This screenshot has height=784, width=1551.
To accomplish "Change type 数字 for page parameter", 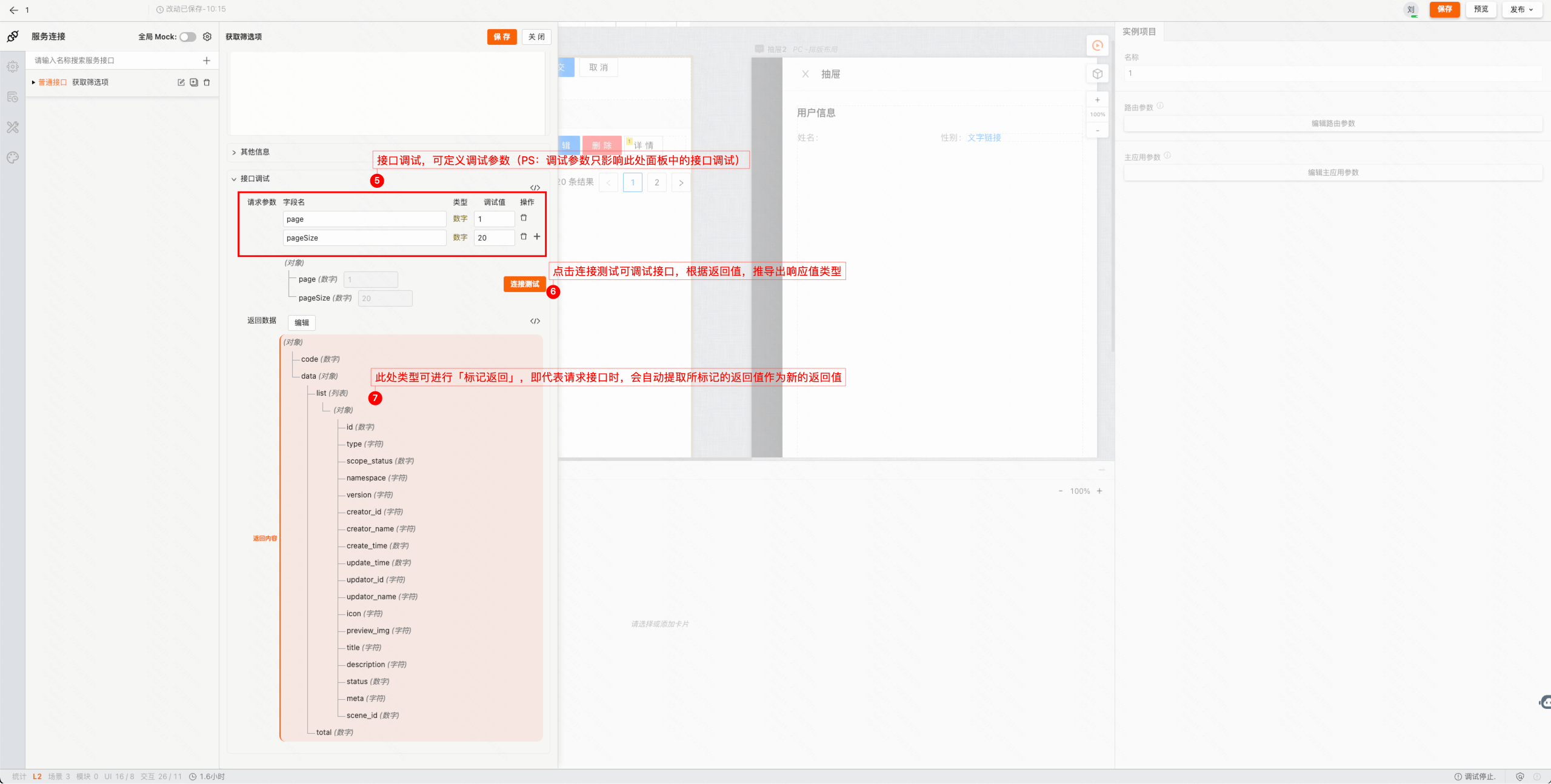I will 460,219.
